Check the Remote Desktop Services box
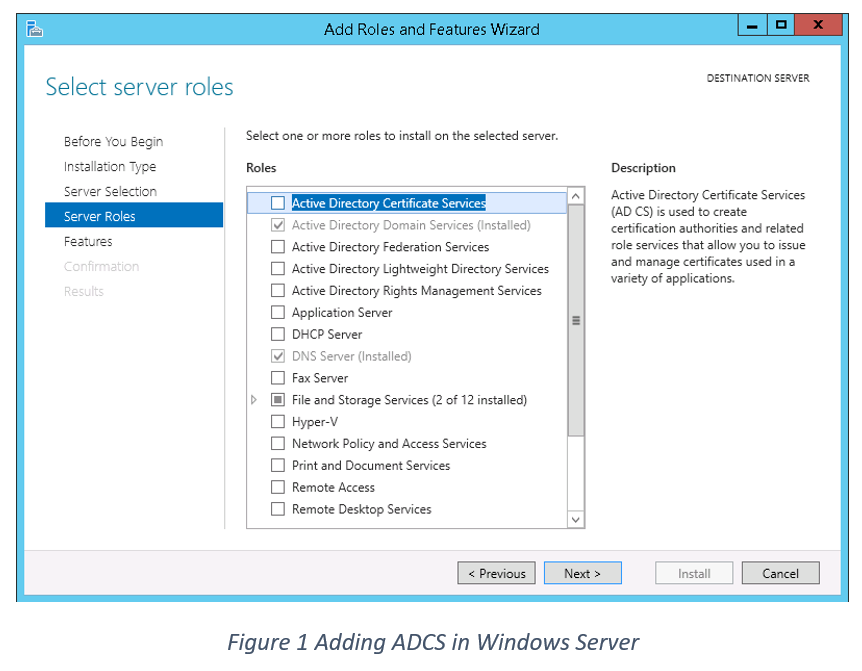 tap(278, 509)
